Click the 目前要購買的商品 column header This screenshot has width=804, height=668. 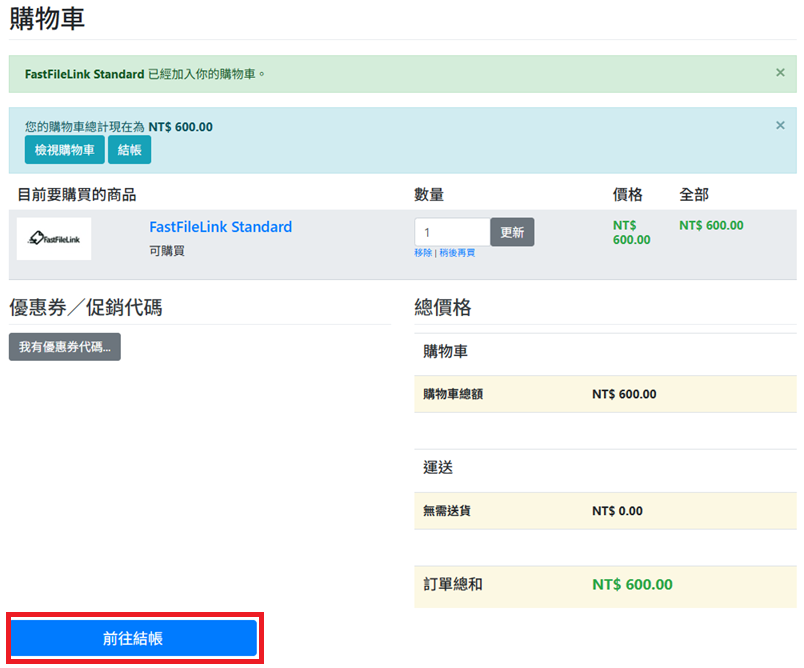point(77,195)
